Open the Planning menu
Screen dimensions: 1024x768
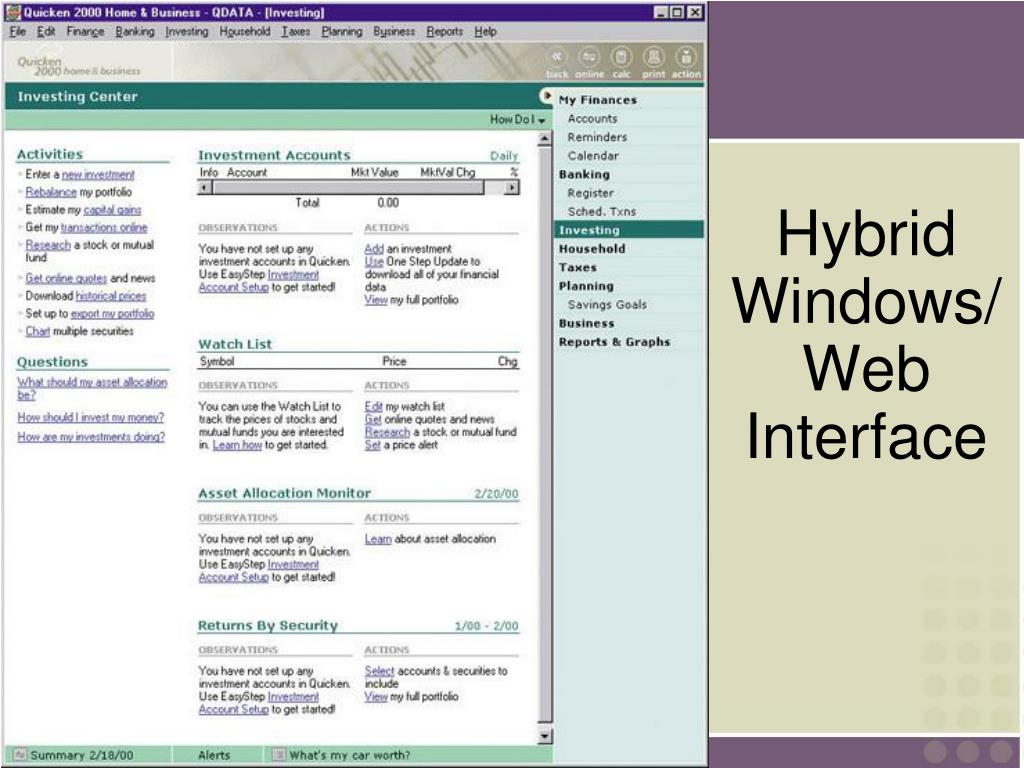click(342, 31)
